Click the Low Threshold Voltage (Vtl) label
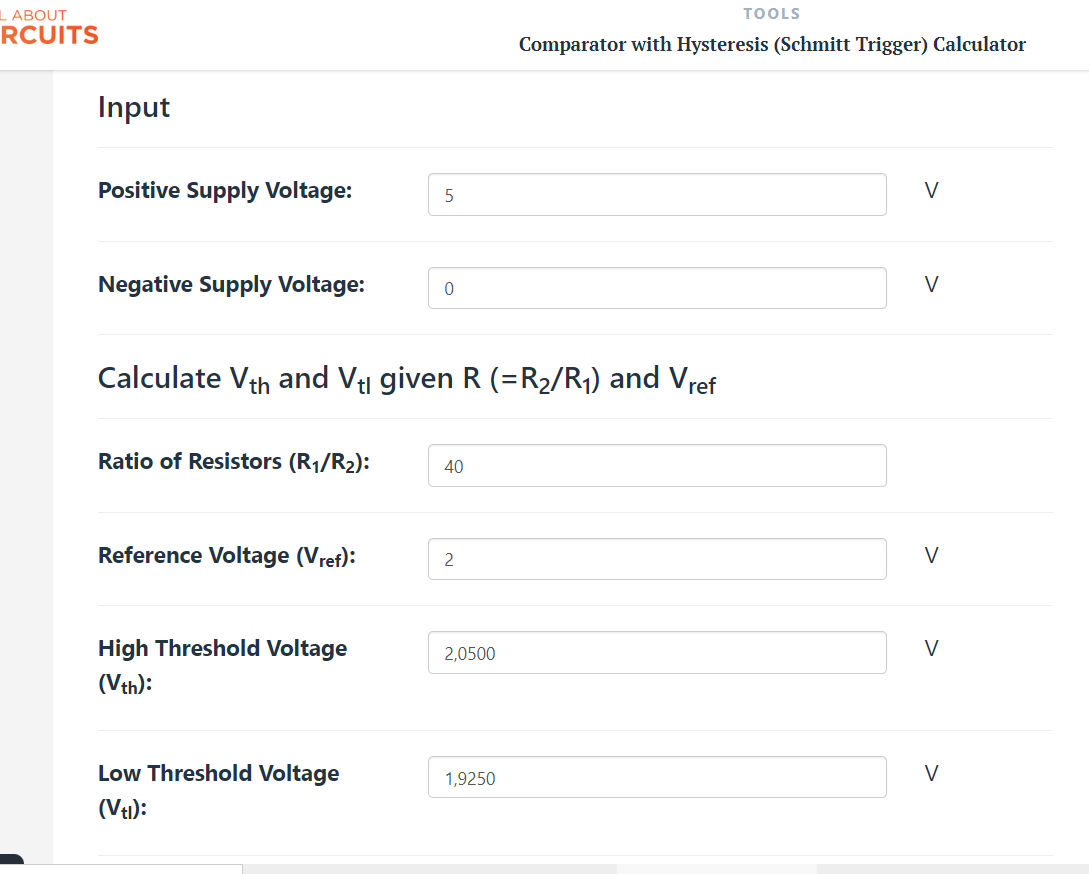The width and height of the screenshot is (1089, 874). pos(219,791)
